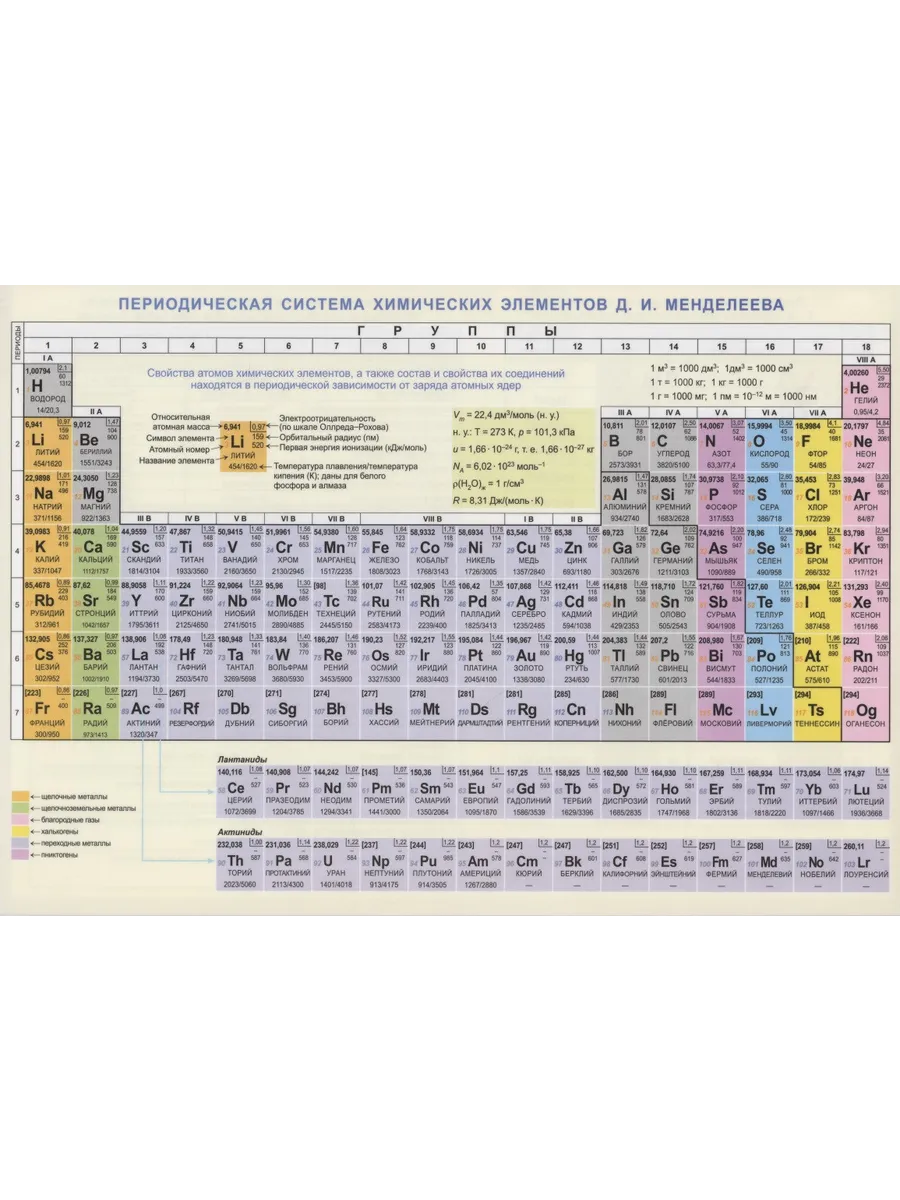
Task: Click the green alkaline earth metals legend swatch
Action: 21,807
